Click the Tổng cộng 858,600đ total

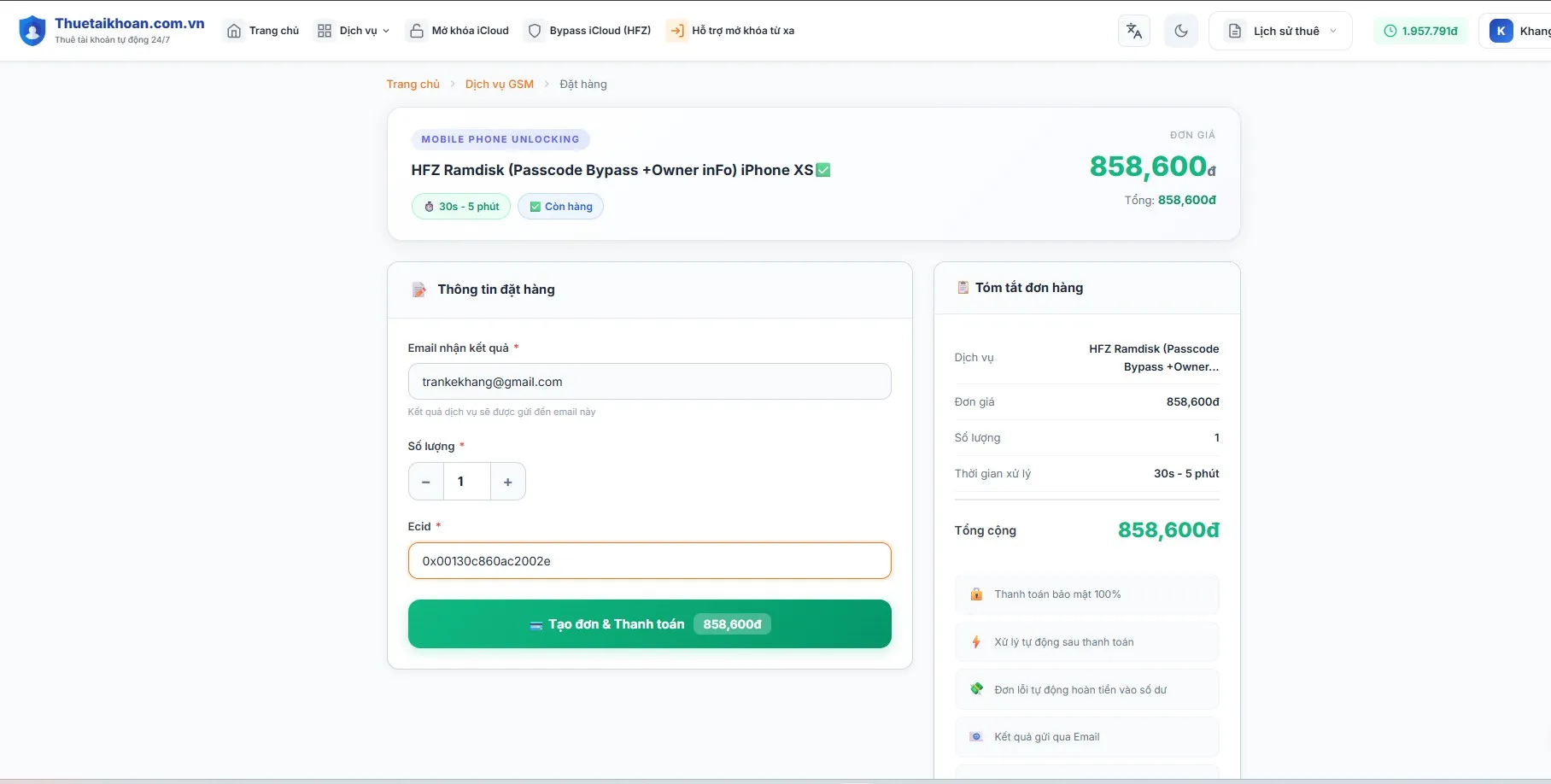click(x=1168, y=530)
